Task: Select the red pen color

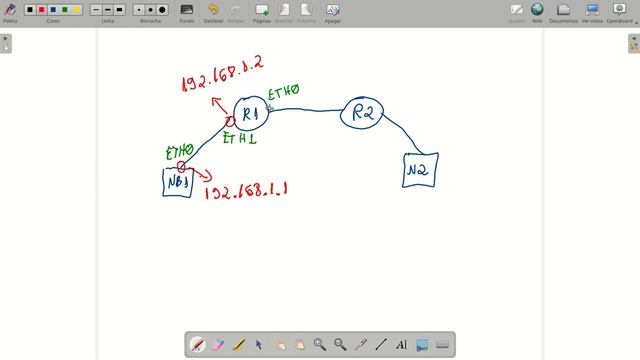Action: point(41,9)
